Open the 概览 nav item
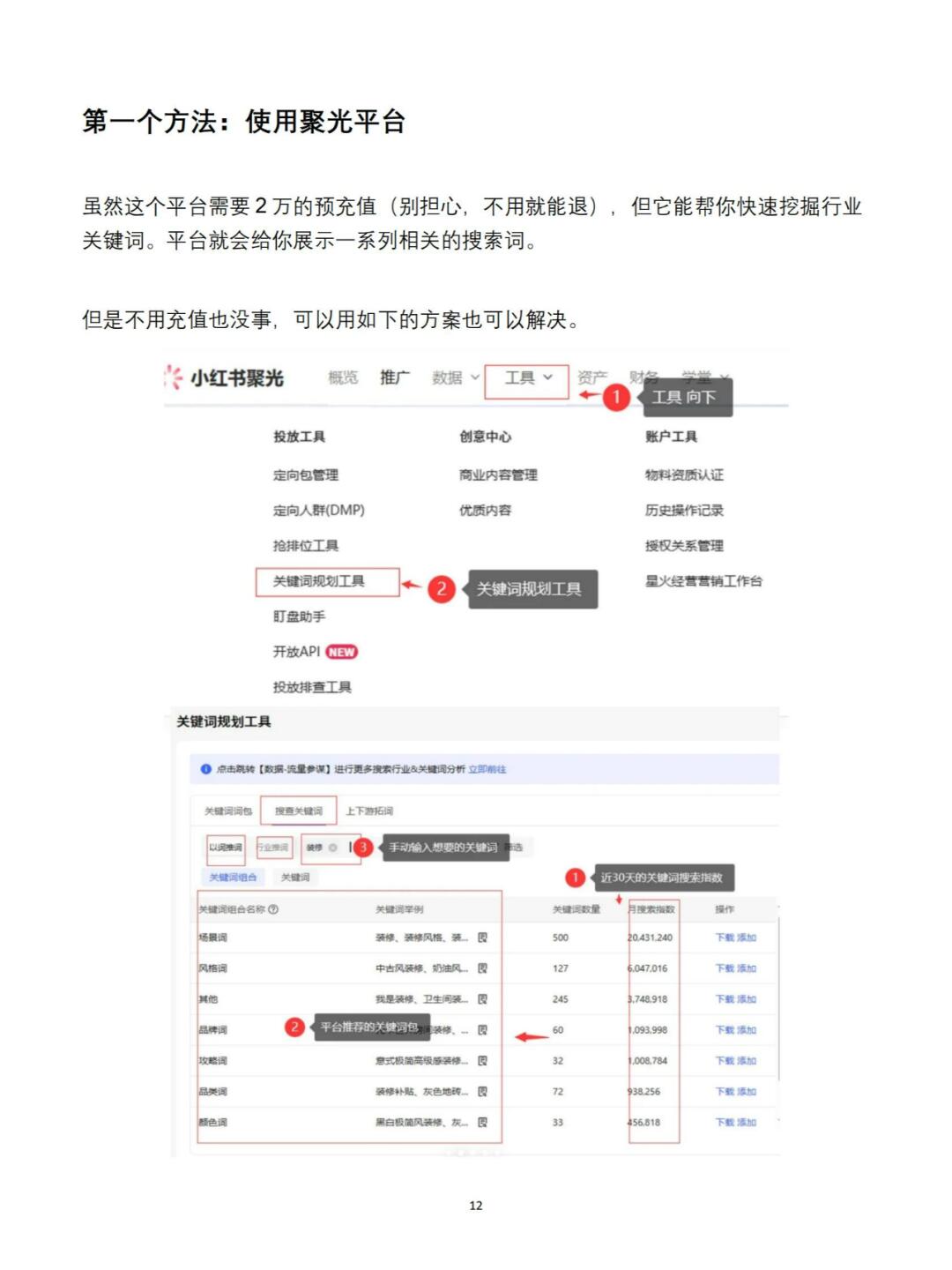The width and height of the screenshot is (952, 1270). click(343, 377)
